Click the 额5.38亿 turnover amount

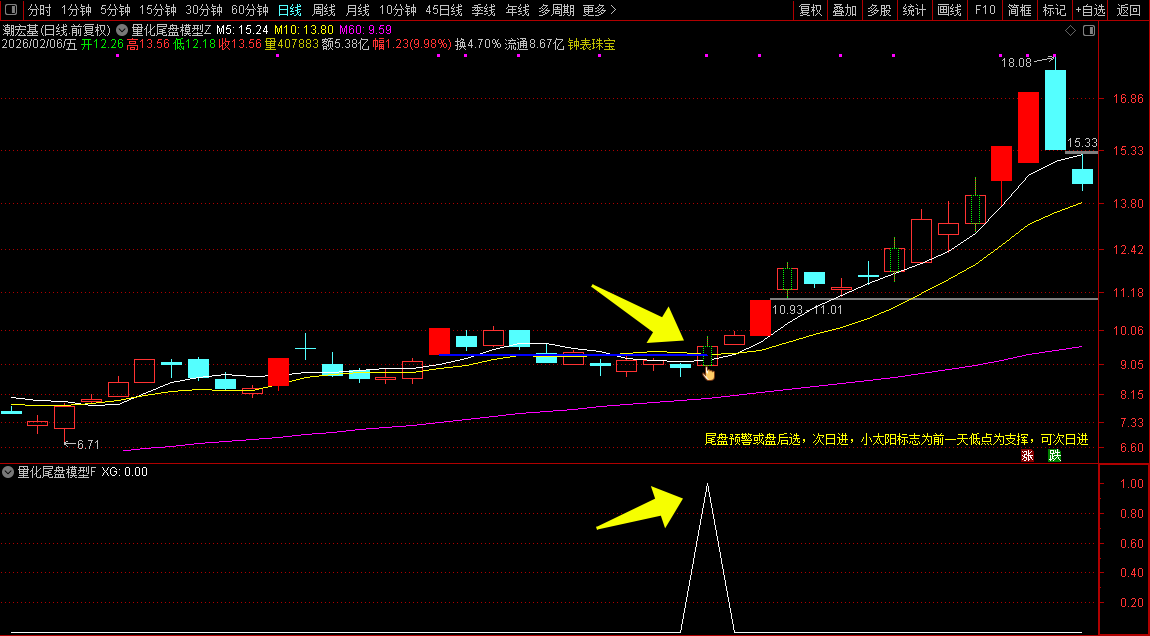(345, 44)
